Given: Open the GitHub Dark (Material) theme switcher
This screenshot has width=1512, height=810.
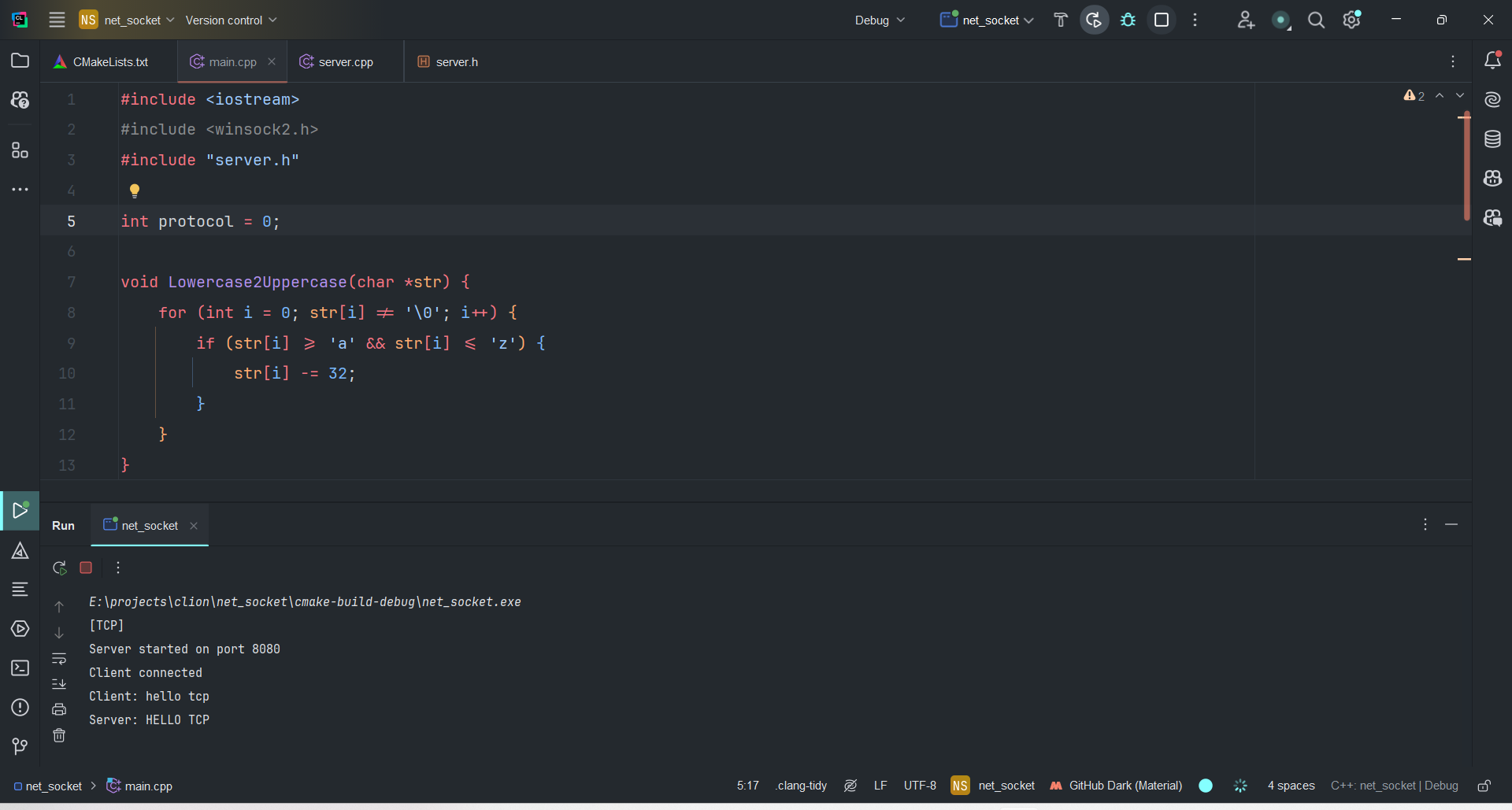Looking at the screenshot, I should pyautogui.click(x=1116, y=786).
